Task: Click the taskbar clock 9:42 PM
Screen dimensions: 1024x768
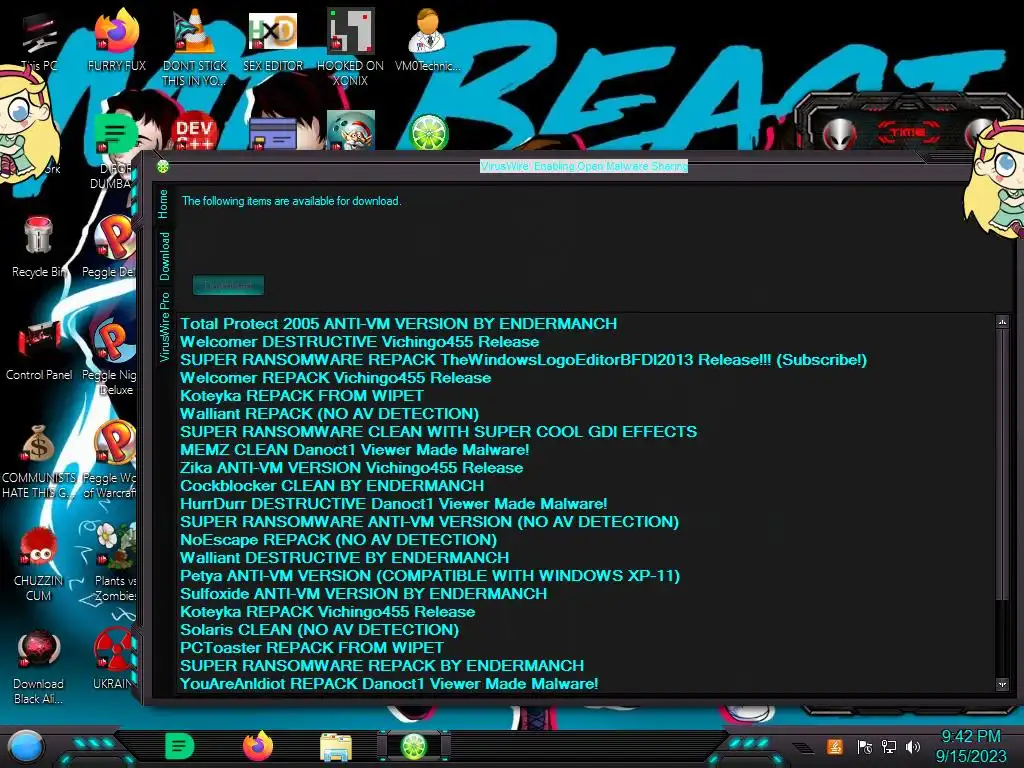Action: click(971, 737)
